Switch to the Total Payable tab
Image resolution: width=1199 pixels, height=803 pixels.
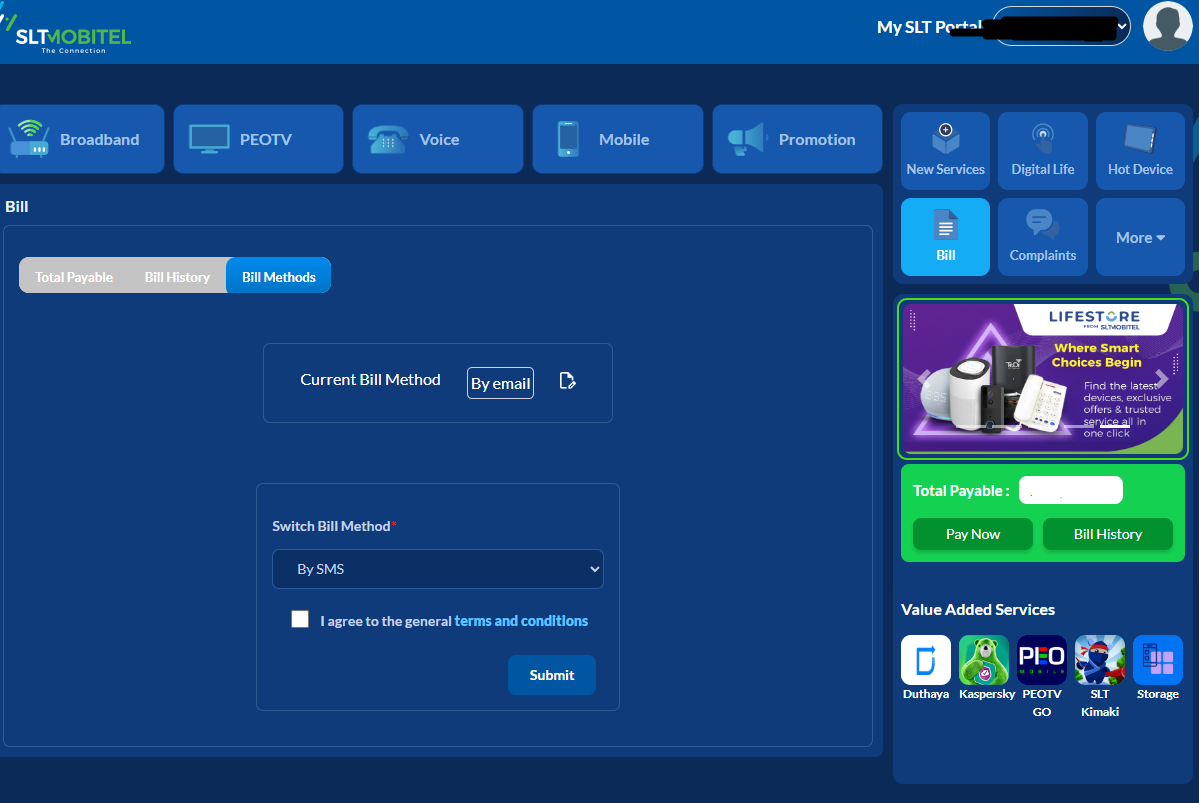click(74, 277)
